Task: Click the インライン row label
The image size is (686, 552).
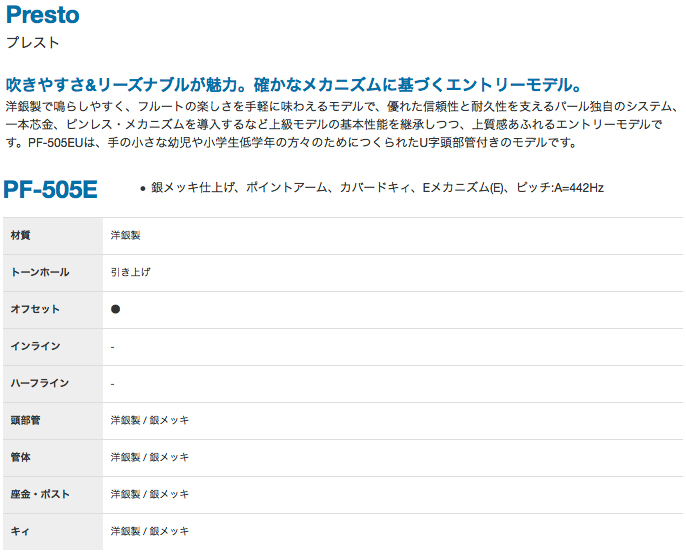Action: pyautogui.click(x=35, y=346)
